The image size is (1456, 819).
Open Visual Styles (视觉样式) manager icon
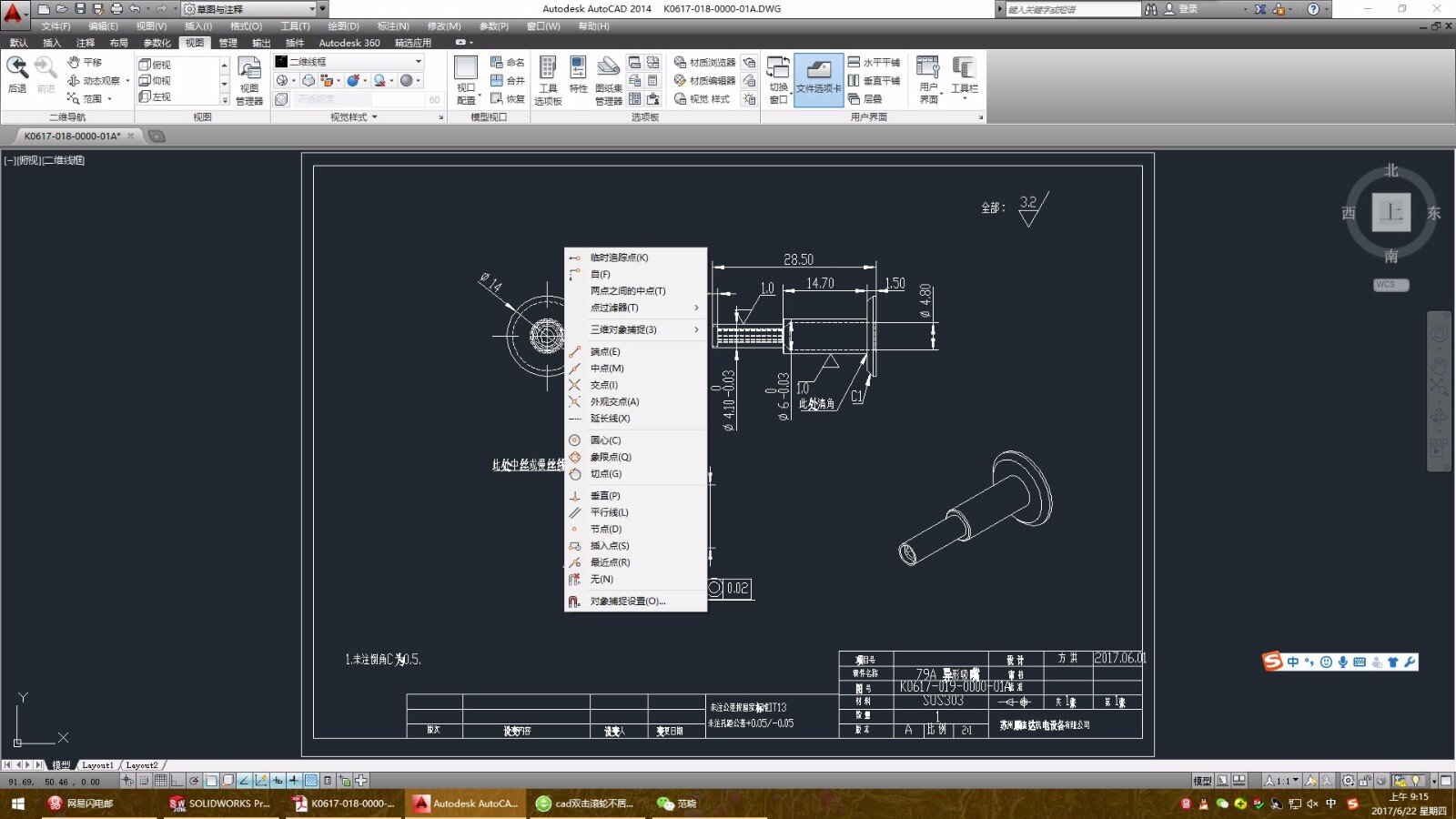(x=702, y=98)
